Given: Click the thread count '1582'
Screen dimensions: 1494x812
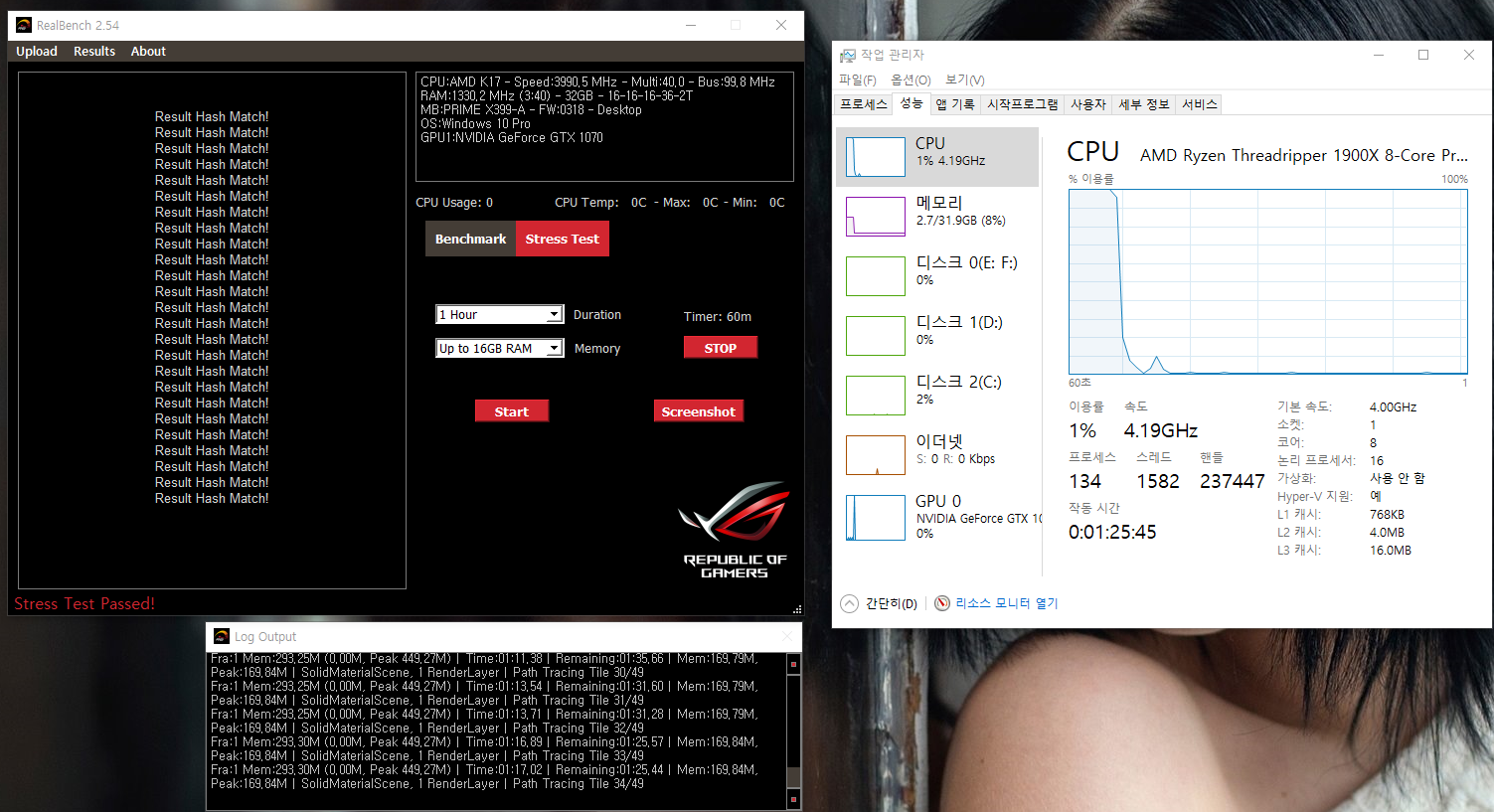Looking at the screenshot, I should pyautogui.click(x=1158, y=481).
